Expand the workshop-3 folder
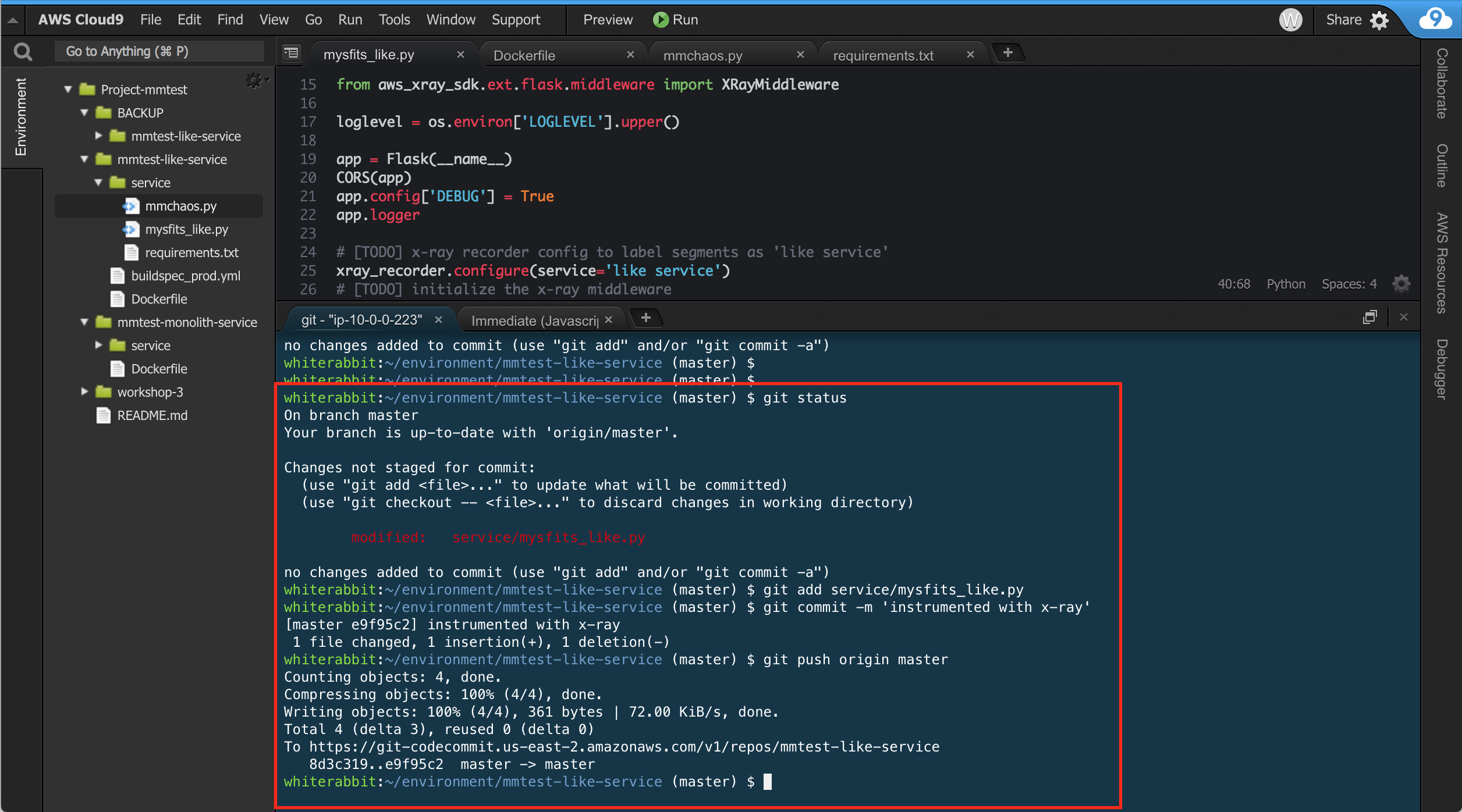The height and width of the screenshot is (812, 1462). pos(84,392)
